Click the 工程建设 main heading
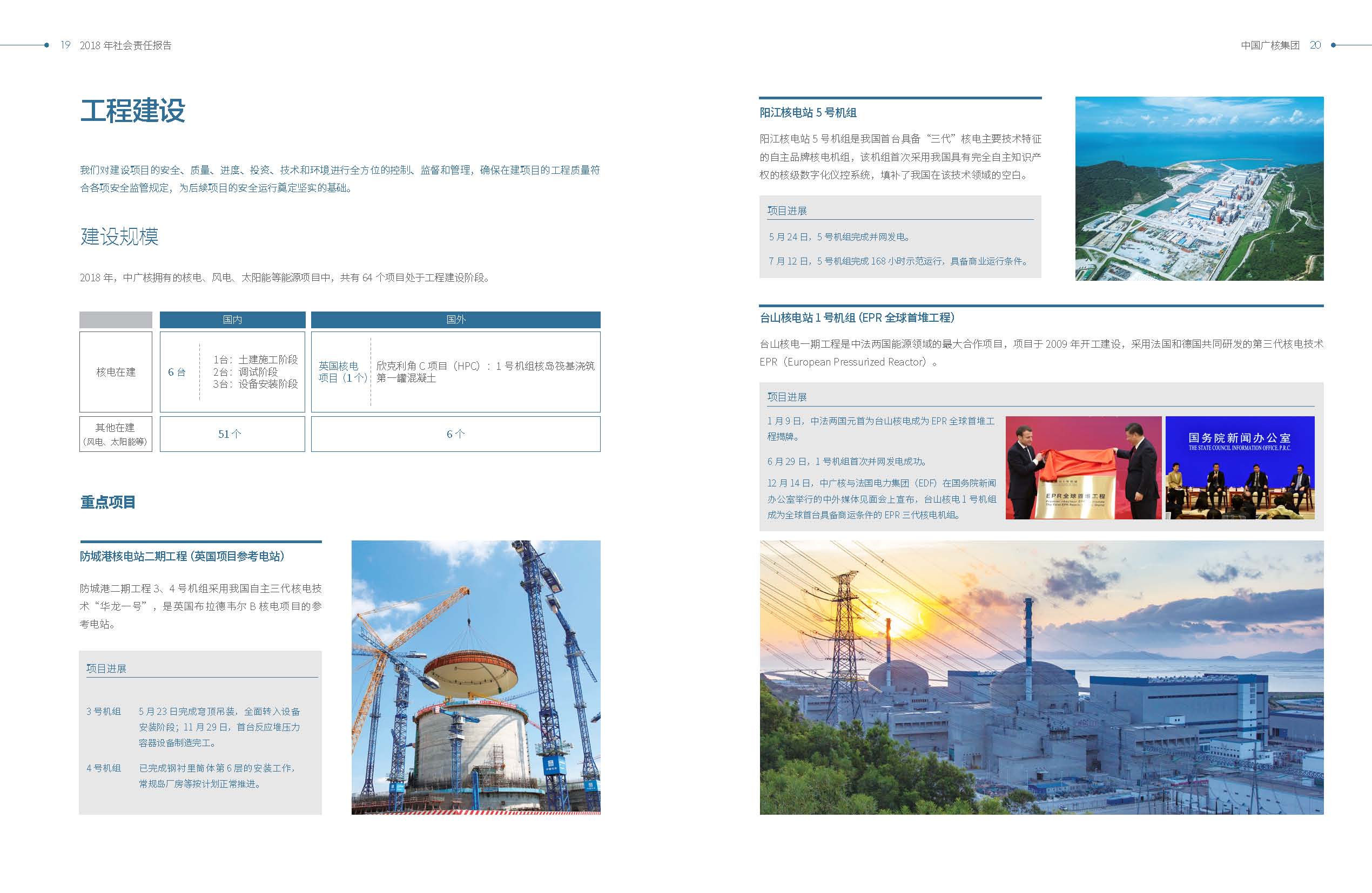This screenshot has width=1372, height=893. (132, 111)
